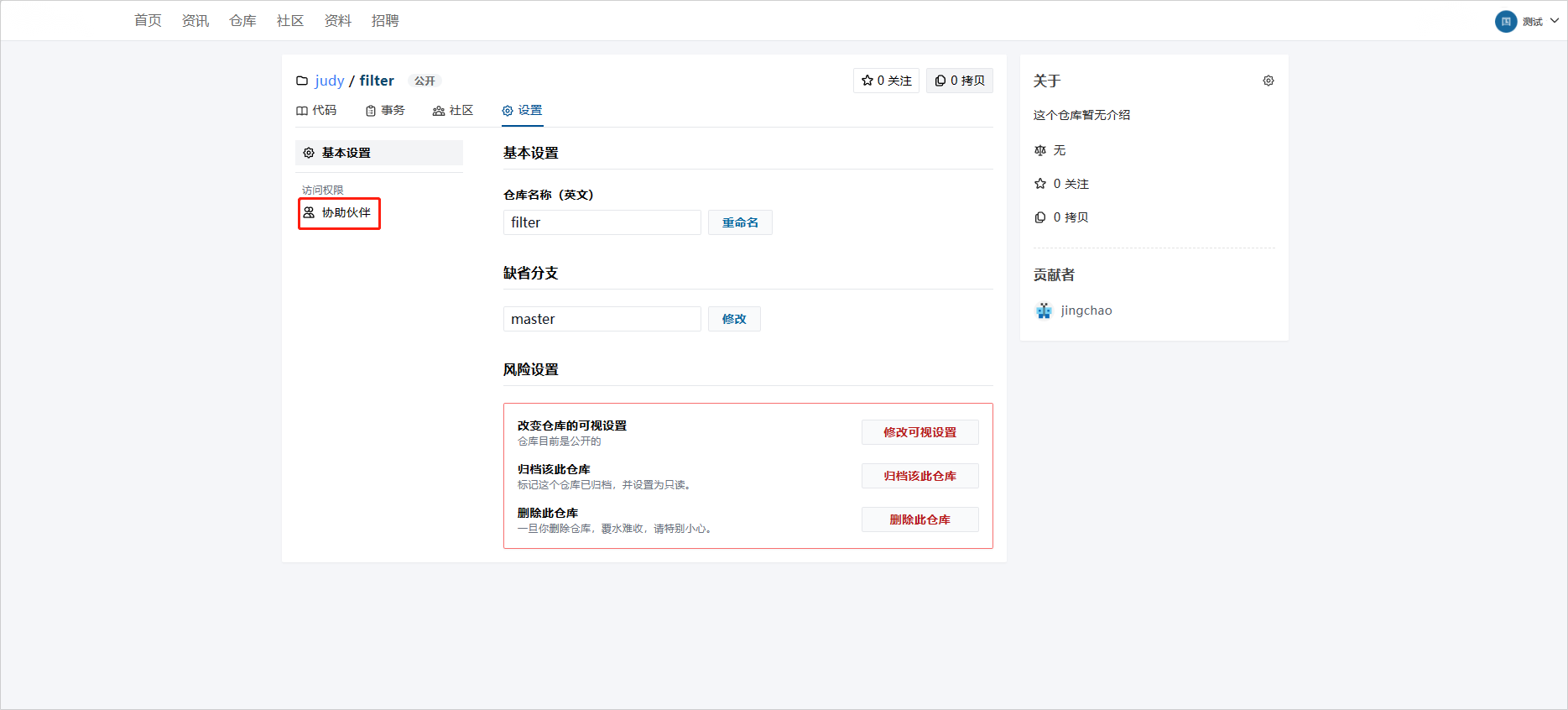This screenshot has width=1568, height=710.
Task: Click the gear icon in the 关于 panel
Action: pyautogui.click(x=1268, y=81)
